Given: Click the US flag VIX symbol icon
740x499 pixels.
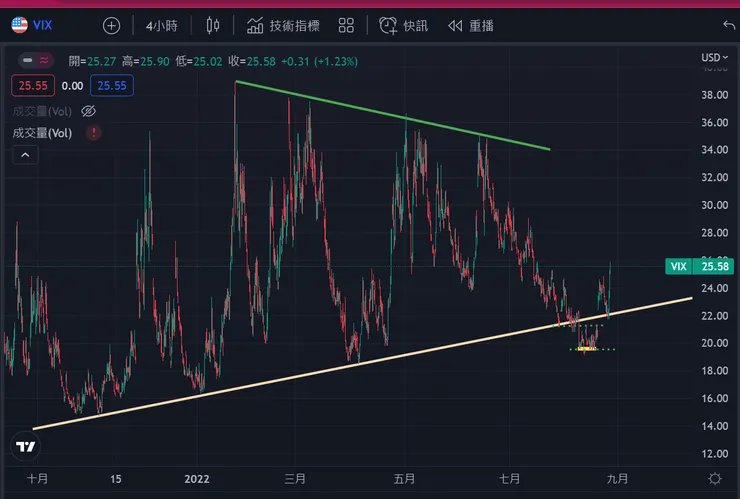Looking at the screenshot, I should pyautogui.click(x=19, y=25).
